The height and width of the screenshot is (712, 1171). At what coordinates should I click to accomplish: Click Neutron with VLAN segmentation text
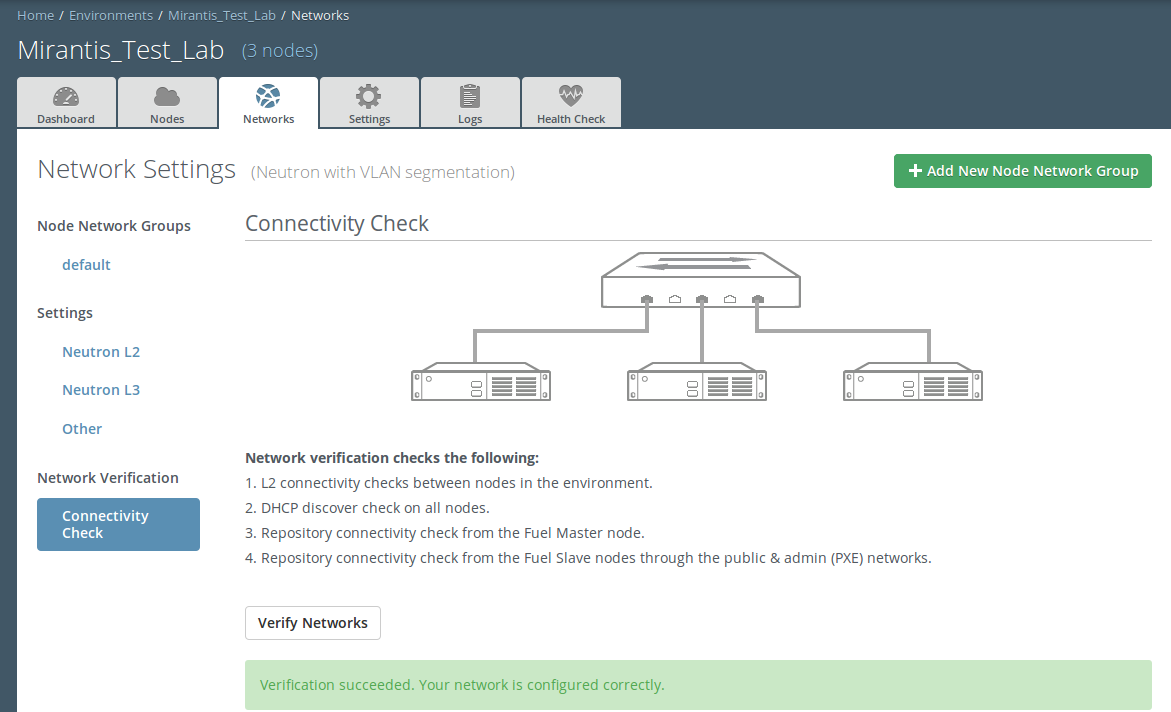(382, 173)
